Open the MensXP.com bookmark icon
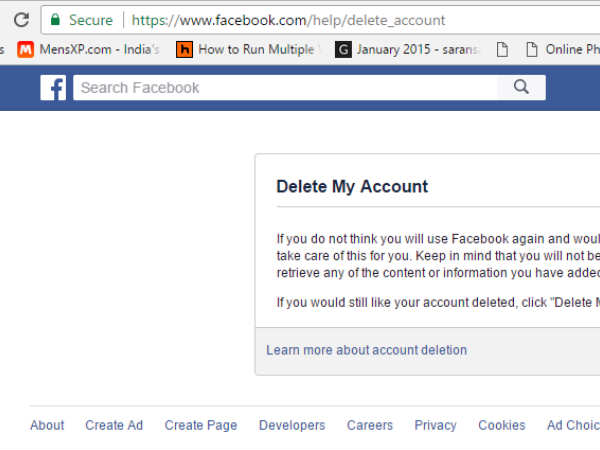 coord(25,49)
